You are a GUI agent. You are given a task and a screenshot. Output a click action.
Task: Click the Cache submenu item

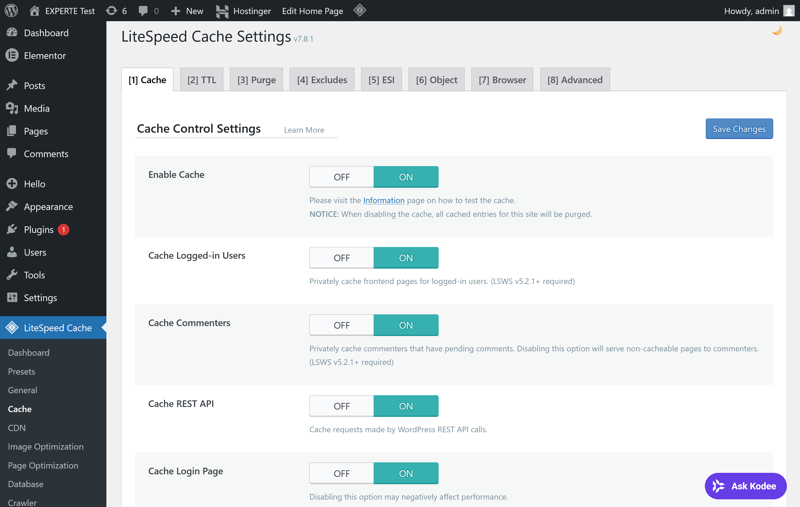19,409
